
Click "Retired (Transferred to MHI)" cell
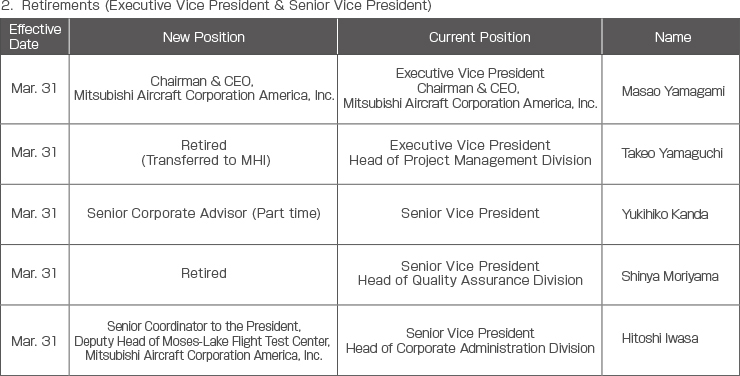coord(203,153)
